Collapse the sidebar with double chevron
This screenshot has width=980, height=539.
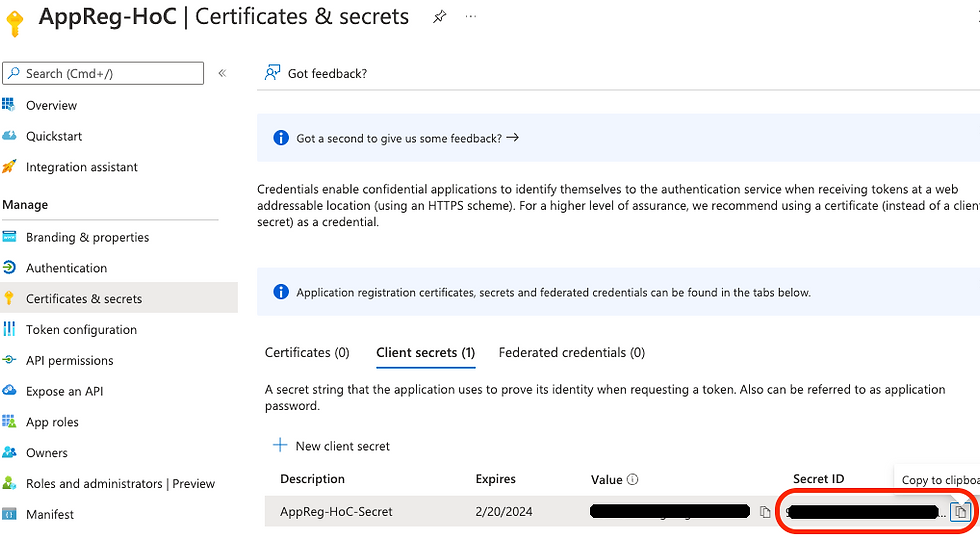coord(222,73)
